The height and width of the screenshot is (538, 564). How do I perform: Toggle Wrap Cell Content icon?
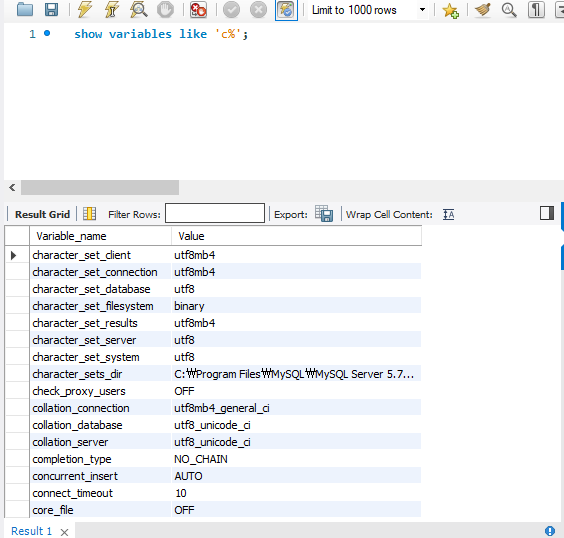448,214
